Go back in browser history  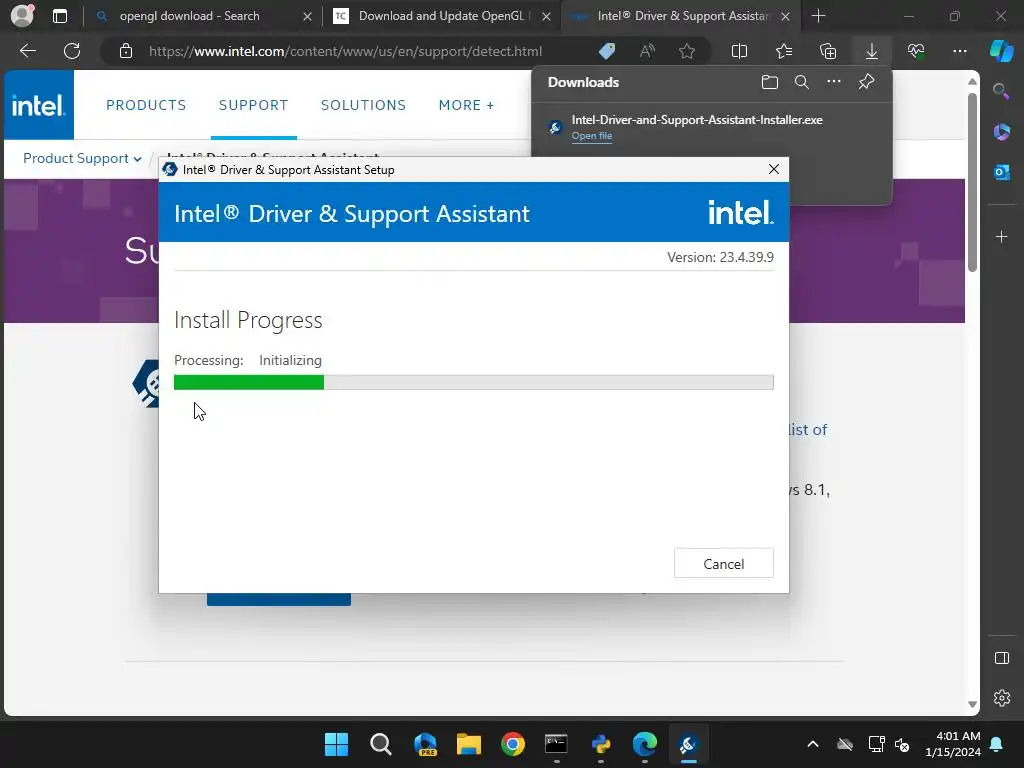tap(28, 51)
